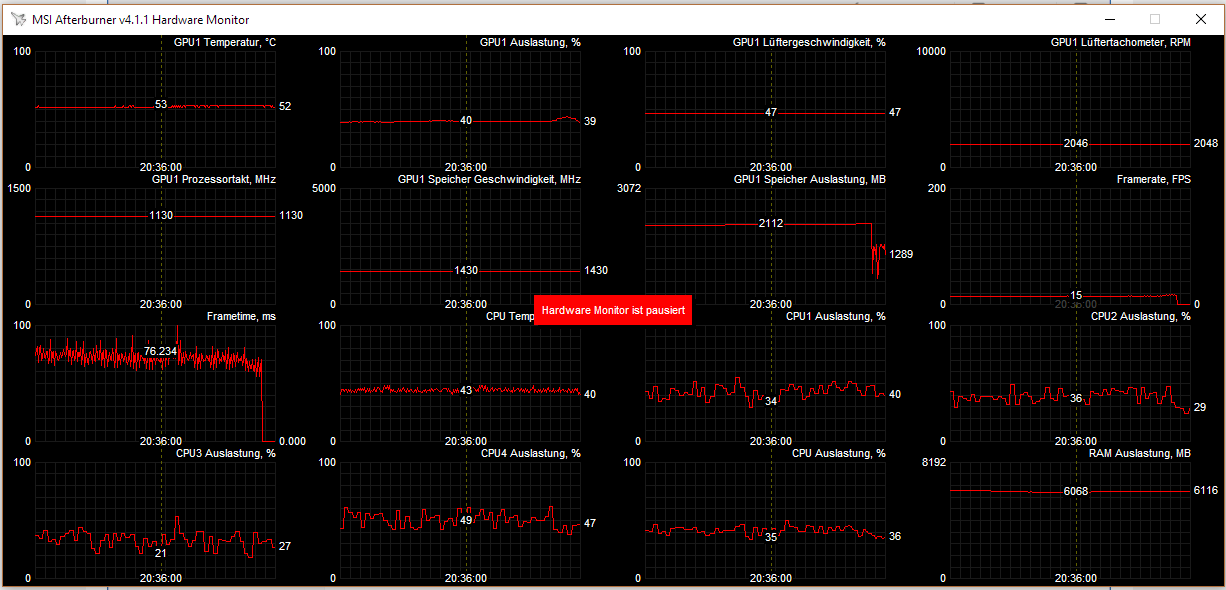This screenshot has height=590, width=1226.
Task: Click the 8192 scale maximum of the RAM graph
Action: click(934, 462)
